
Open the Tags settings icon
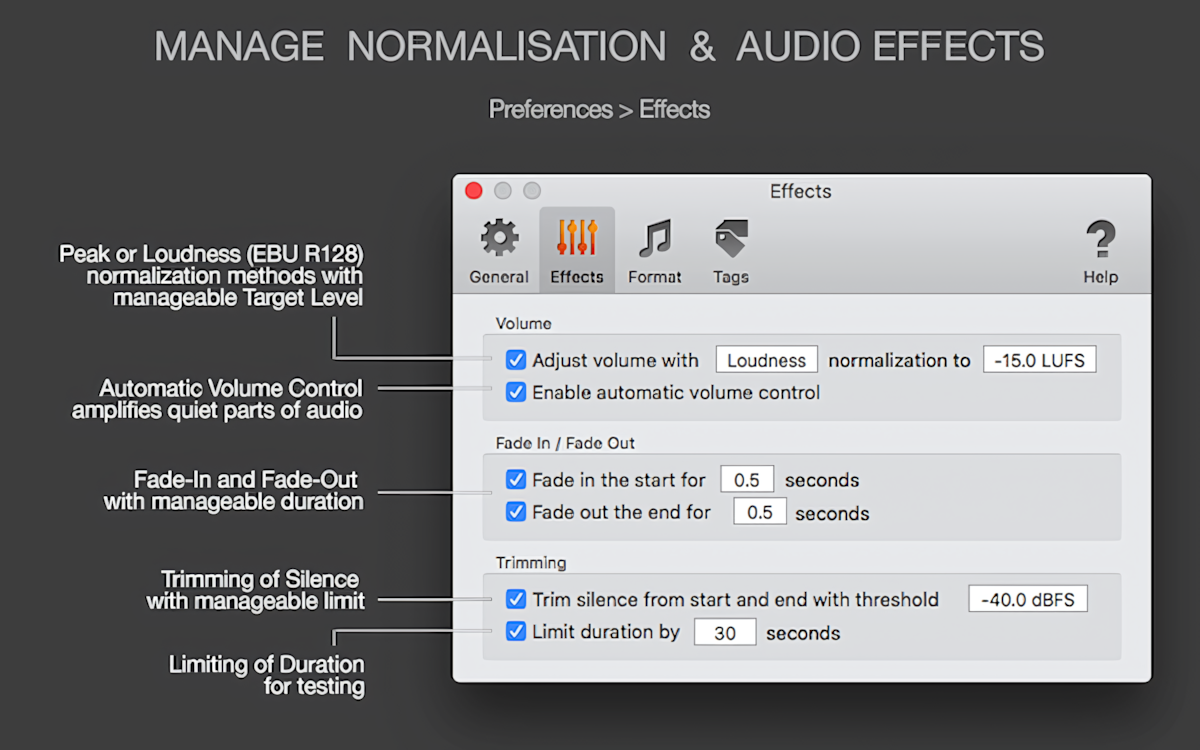730,249
